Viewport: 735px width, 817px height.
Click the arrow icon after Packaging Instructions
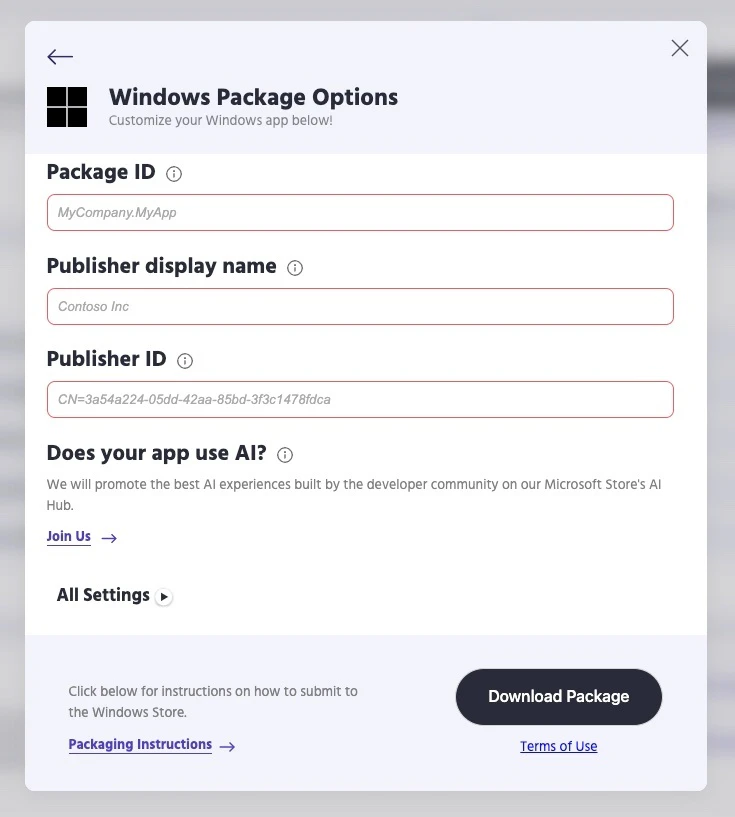227,746
